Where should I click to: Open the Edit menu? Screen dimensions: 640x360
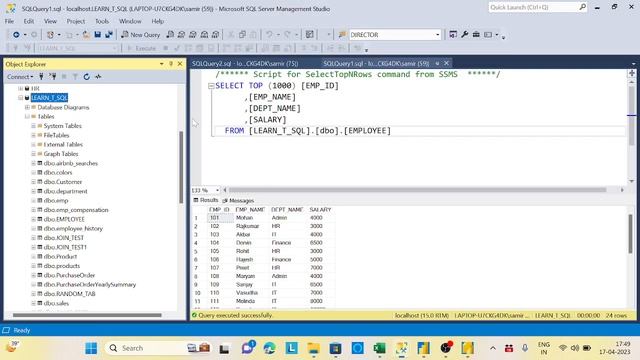coord(29,21)
